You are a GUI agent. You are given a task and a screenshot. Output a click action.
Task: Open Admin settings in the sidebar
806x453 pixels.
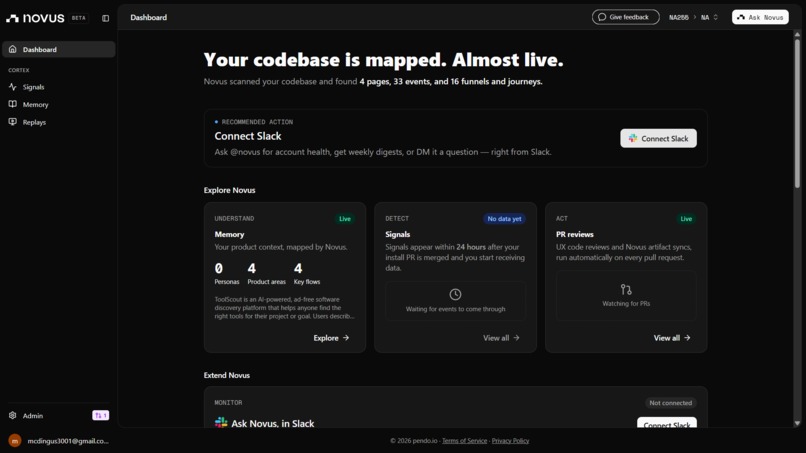(33, 415)
